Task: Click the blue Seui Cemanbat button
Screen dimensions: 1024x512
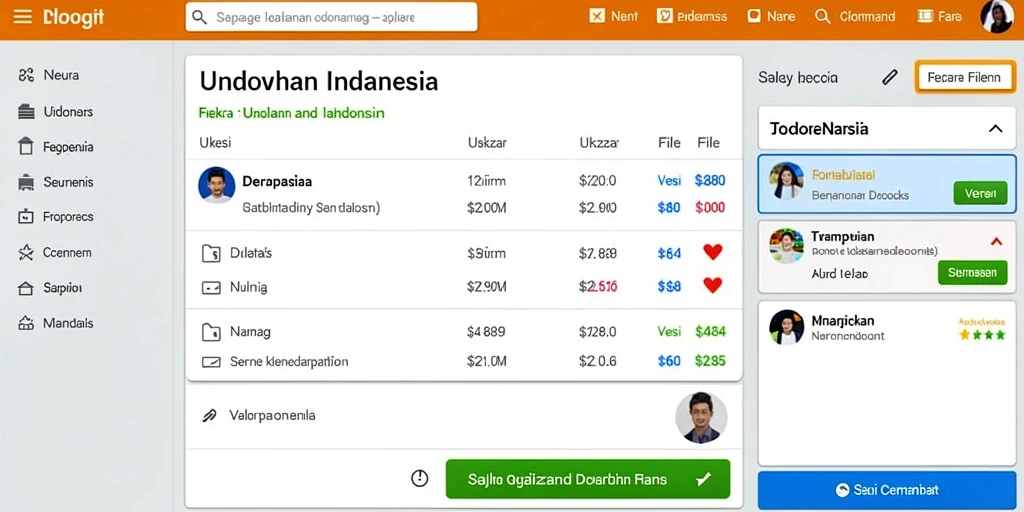Action: (887, 490)
